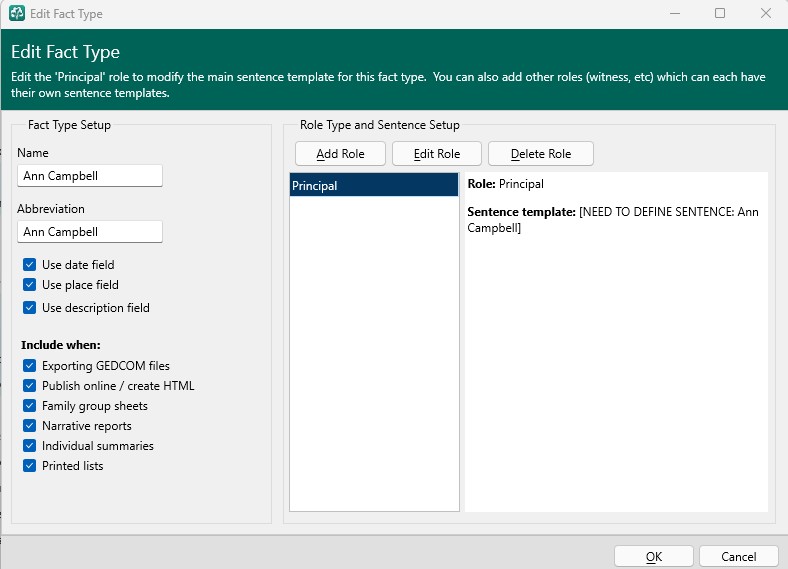Toggle Narrative reports checkbox

point(30,426)
